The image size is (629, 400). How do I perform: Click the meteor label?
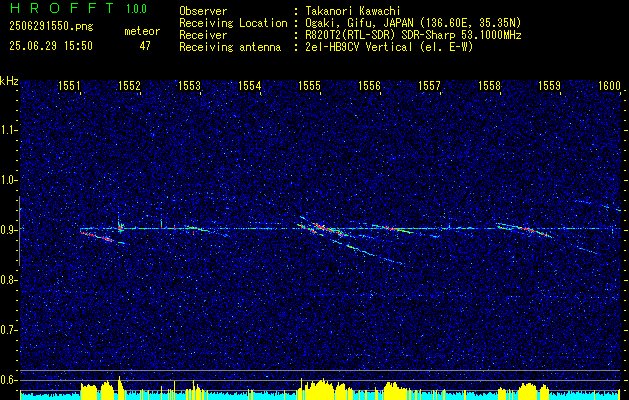(142, 31)
